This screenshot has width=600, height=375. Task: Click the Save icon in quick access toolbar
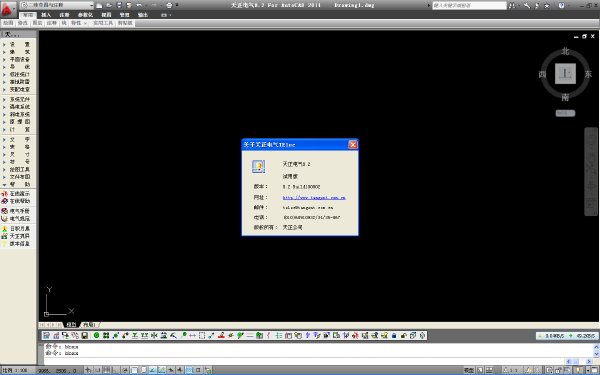[x=119, y=5]
